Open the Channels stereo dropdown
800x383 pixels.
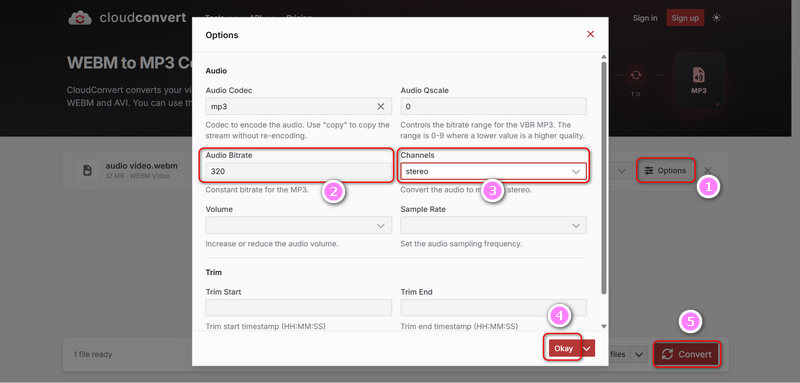[x=493, y=171]
